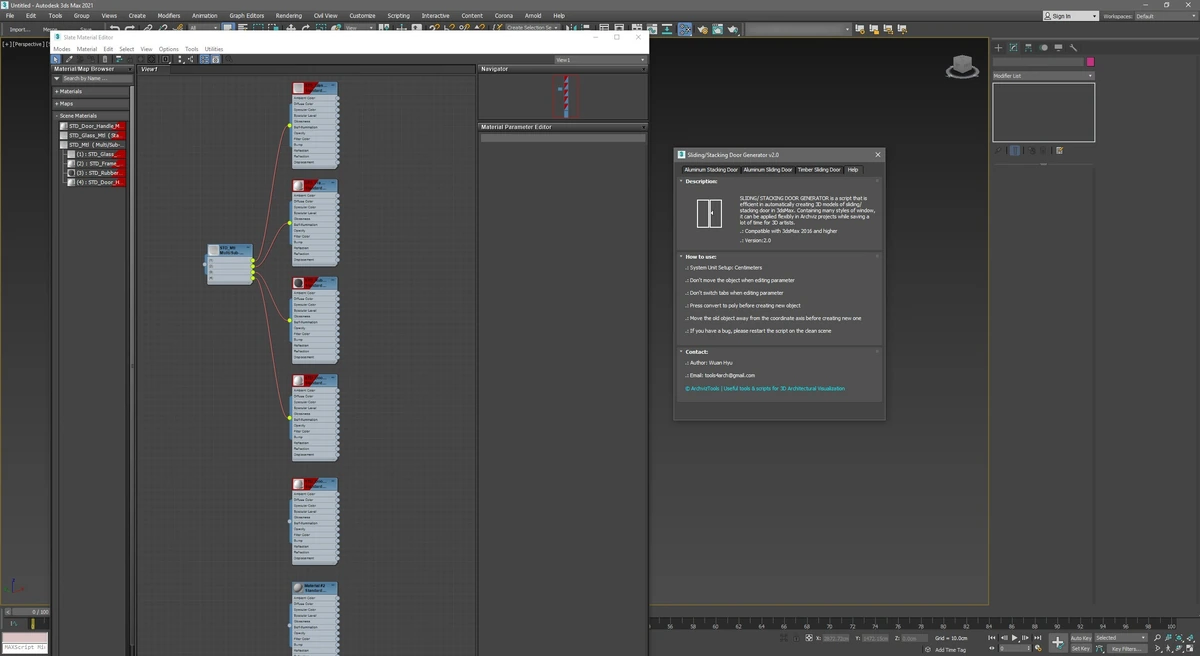Click the ViewCube in the viewport
This screenshot has width=1200, height=656.
point(962,67)
